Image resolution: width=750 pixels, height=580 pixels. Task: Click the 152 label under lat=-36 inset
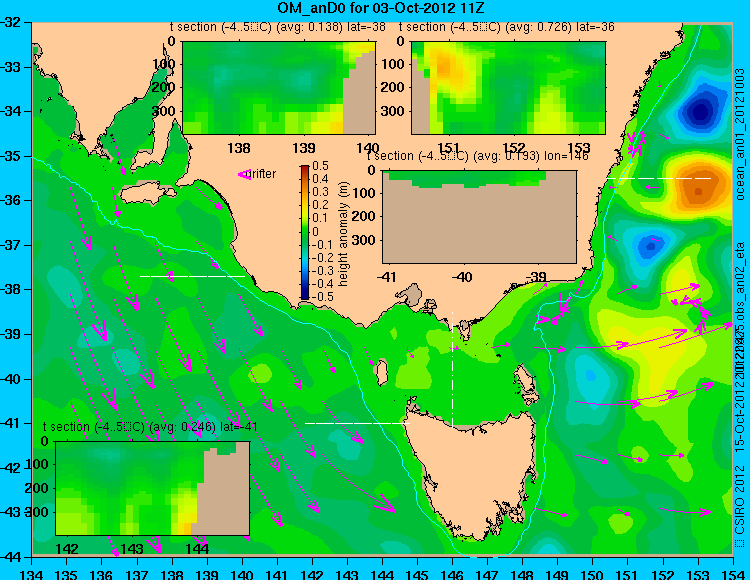tap(514, 148)
